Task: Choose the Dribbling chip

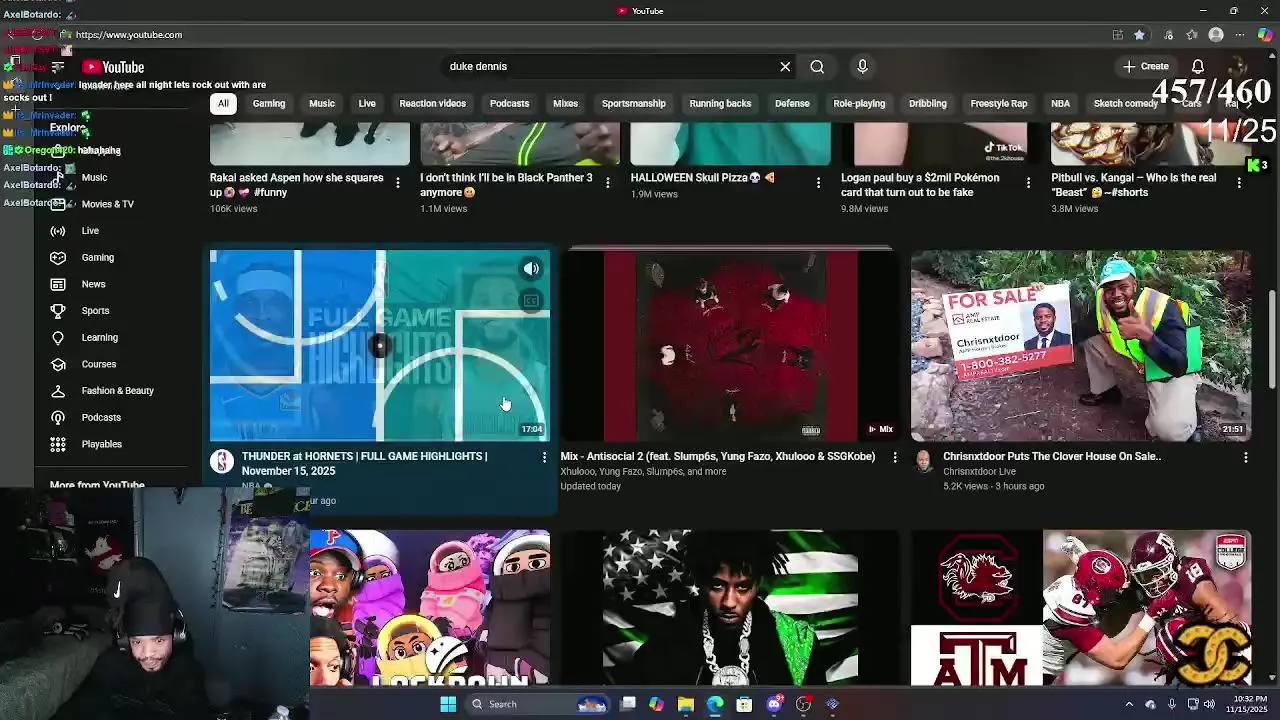Action: pyautogui.click(x=928, y=103)
